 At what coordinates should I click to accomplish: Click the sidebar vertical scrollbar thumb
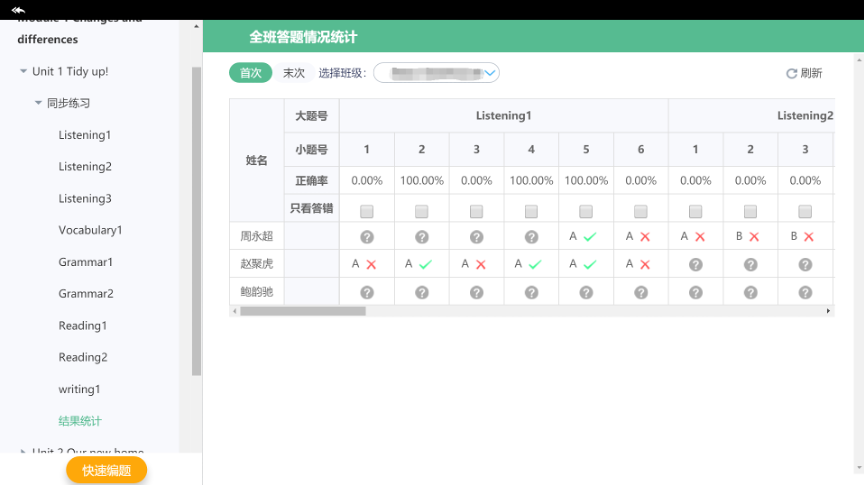196,220
